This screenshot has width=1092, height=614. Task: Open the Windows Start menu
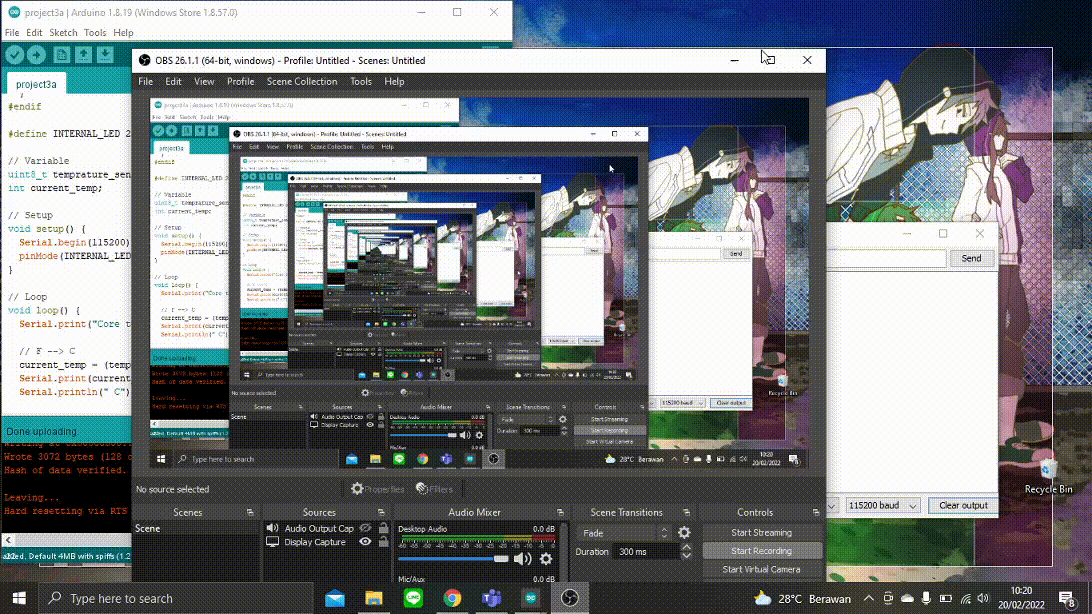pyautogui.click(x=19, y=598)
